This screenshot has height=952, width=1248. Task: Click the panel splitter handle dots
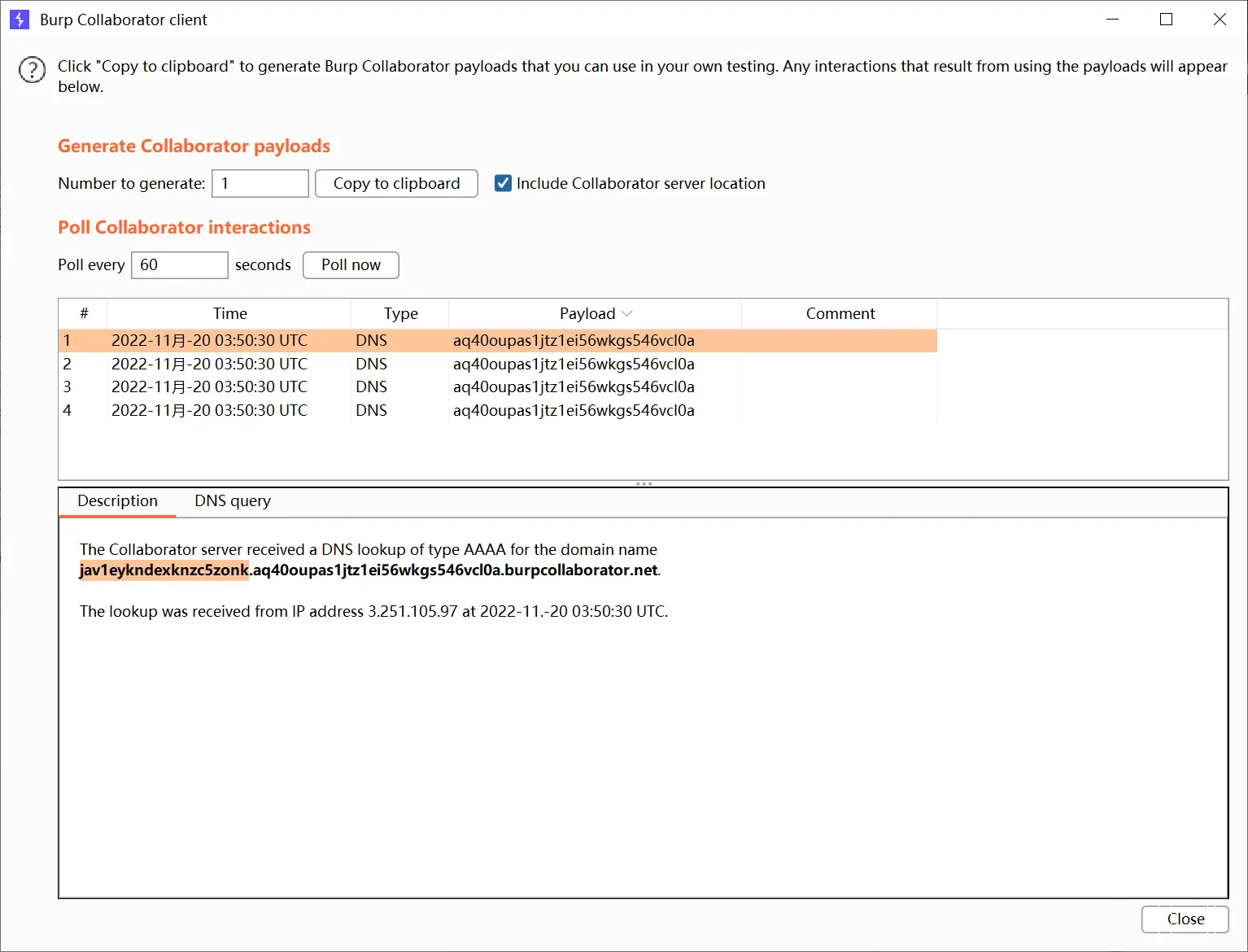click(644, 484)
